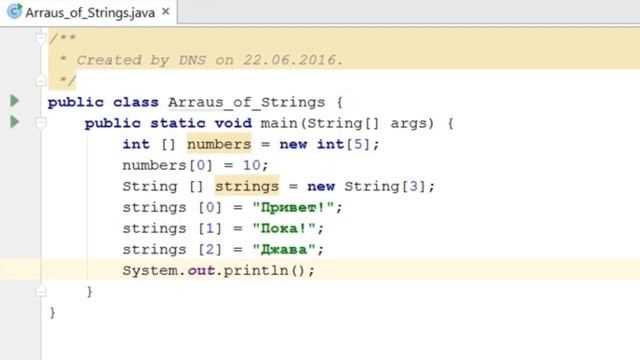Click the highlighted 'strings' variable declaration

click(247, 186)
